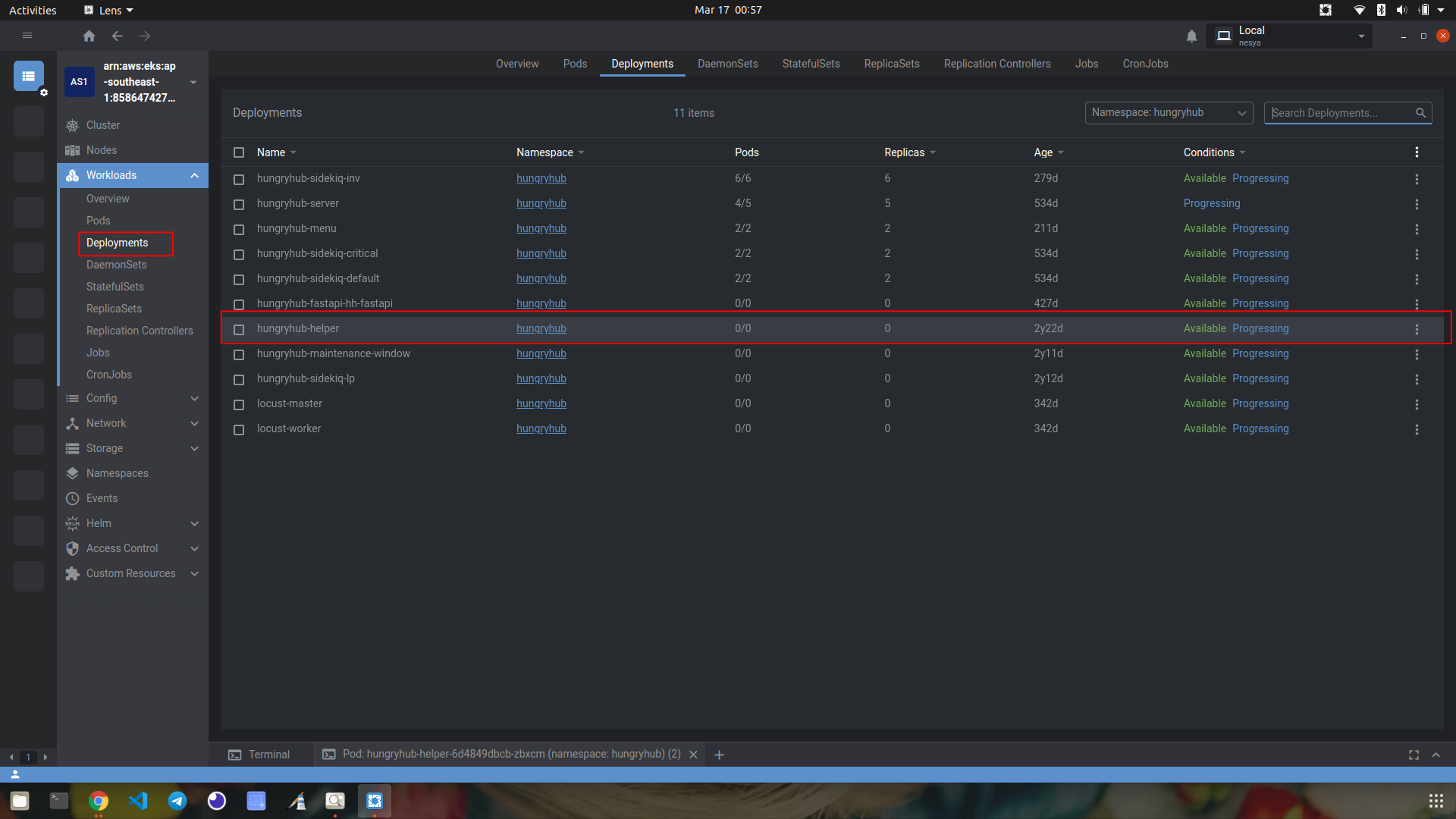Open the Namespace: hungryhub dropdown
Viewport: 1456px width, 819px height.
pos(1168,113)
